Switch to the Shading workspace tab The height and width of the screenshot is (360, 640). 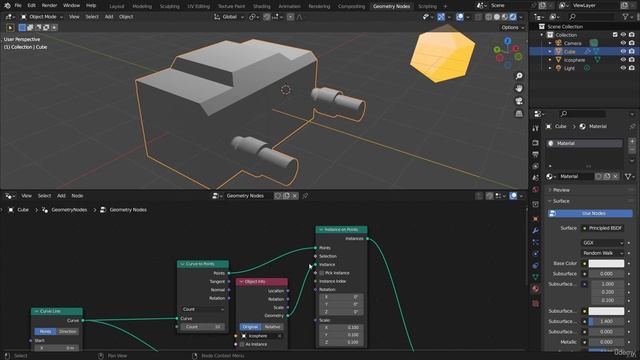pos(262,6)
